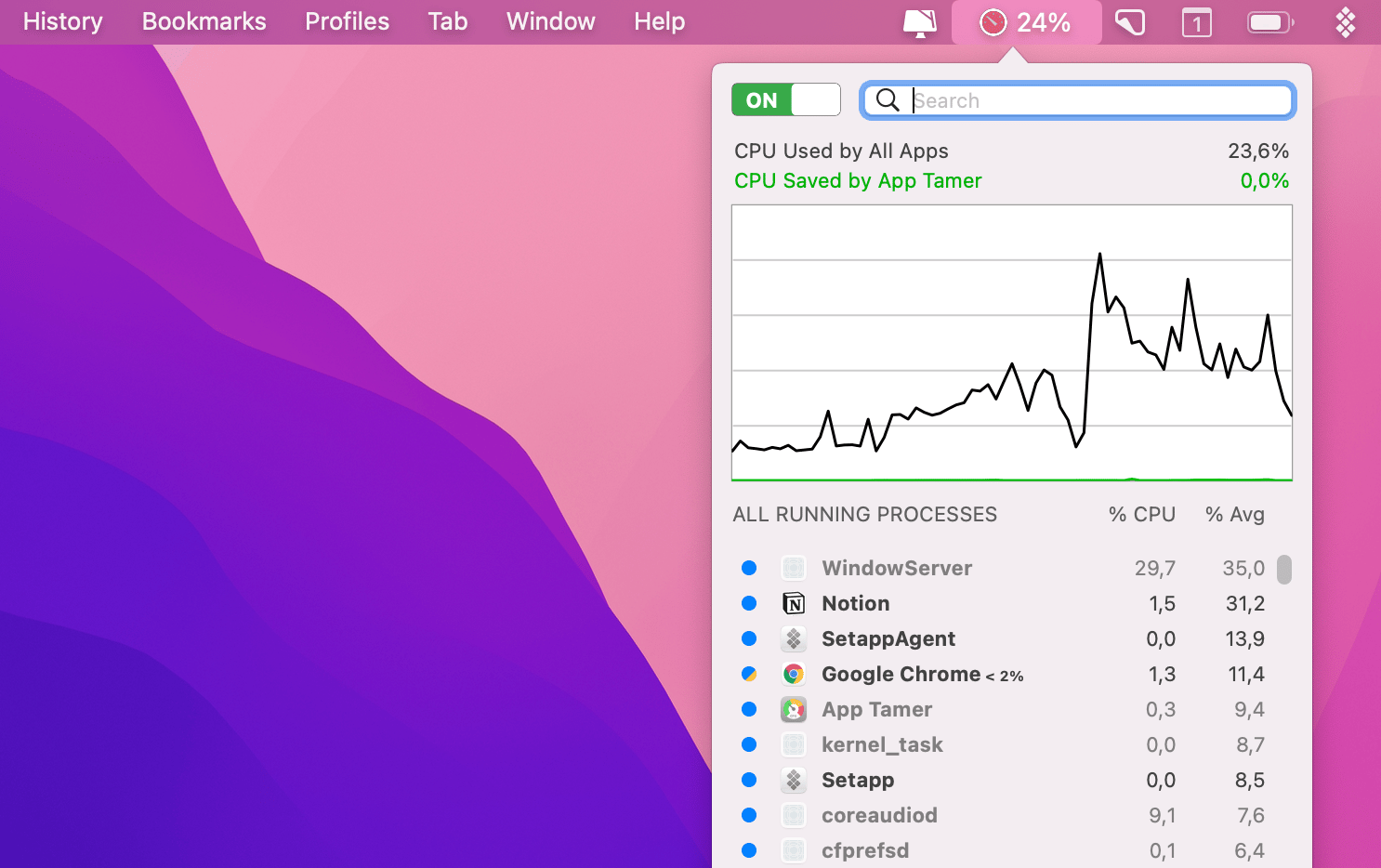This screenshot has width=1381, height=868.
Task: Click the coreaudiod process icon
Action: [794, 815]
